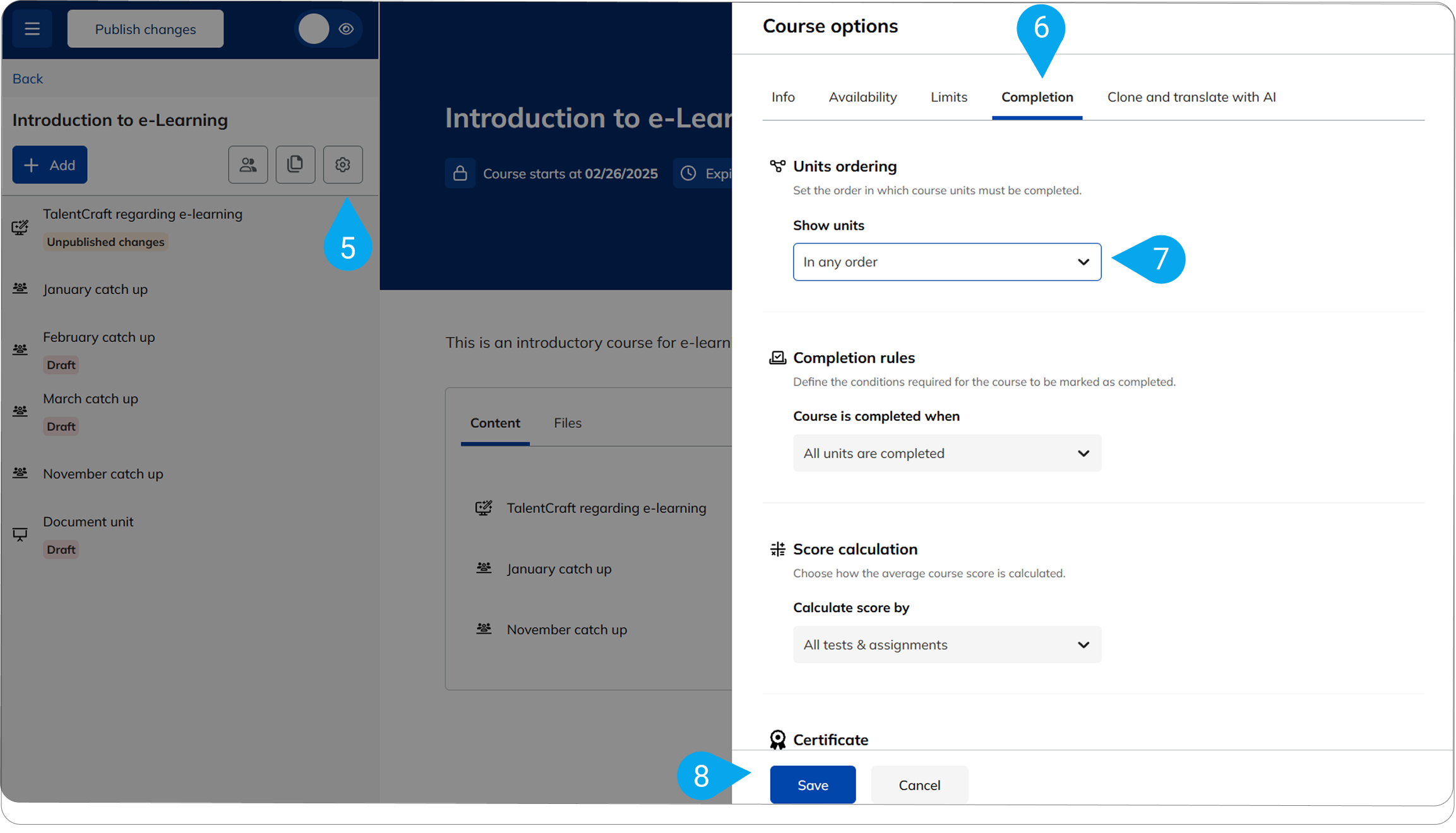The height and width of the screenshot is (833, 1456).
Task: Click the clone course copy icon
Action: click(x=295, y=165)
